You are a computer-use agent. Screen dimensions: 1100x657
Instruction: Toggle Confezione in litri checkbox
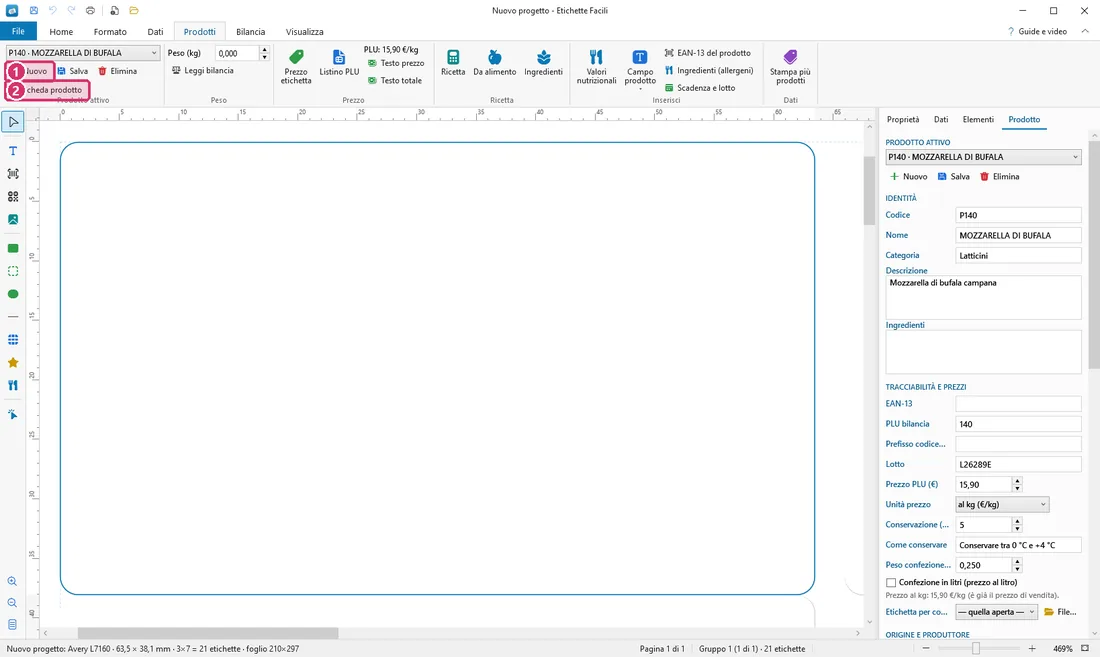click(x=891, y=583)
